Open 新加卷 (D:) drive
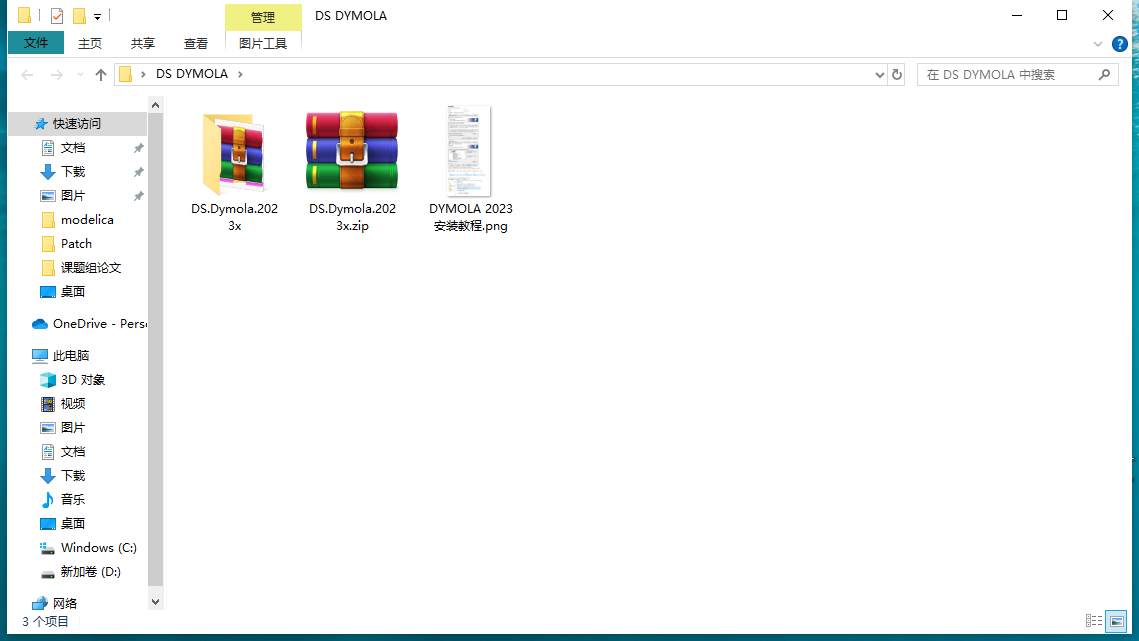This screenshot has width=1139, height=641. (90, 572)
